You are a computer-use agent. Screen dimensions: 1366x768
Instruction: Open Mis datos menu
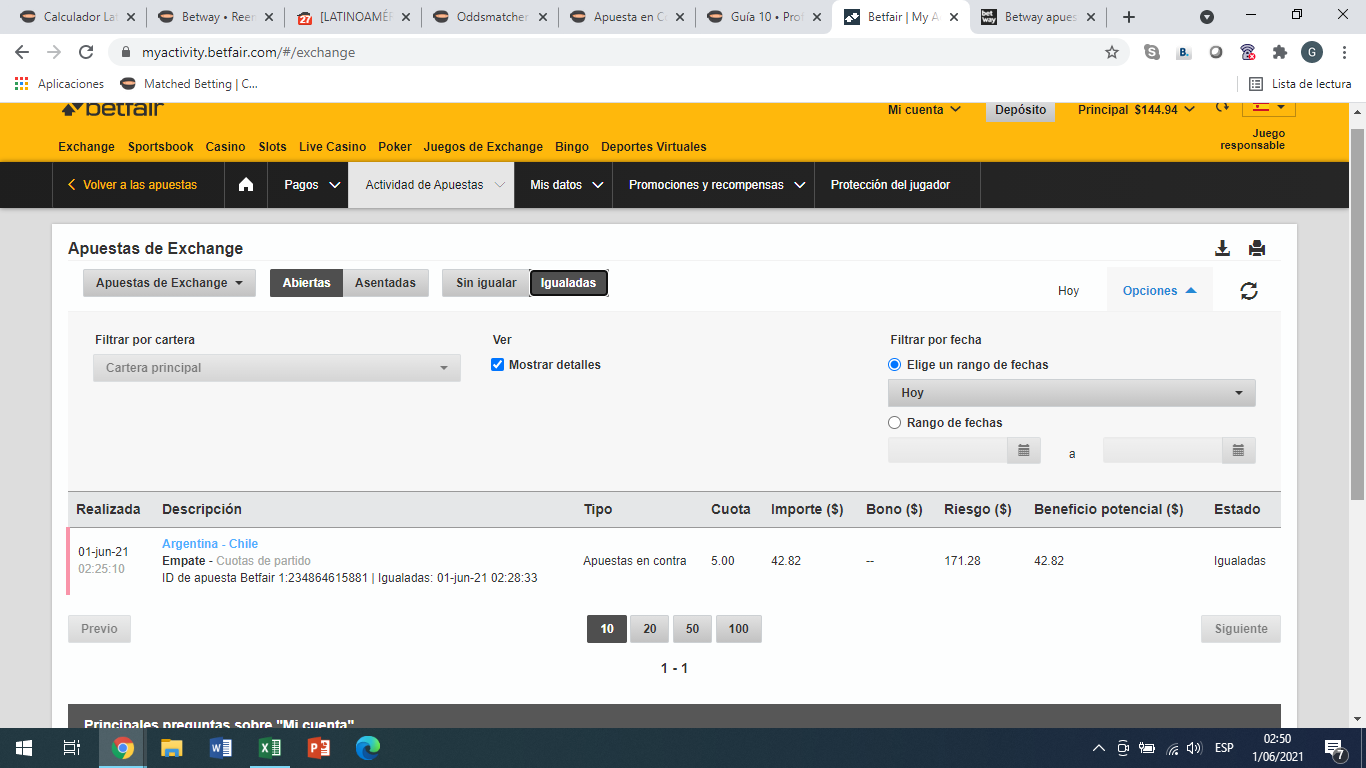(x=564, y=185)
